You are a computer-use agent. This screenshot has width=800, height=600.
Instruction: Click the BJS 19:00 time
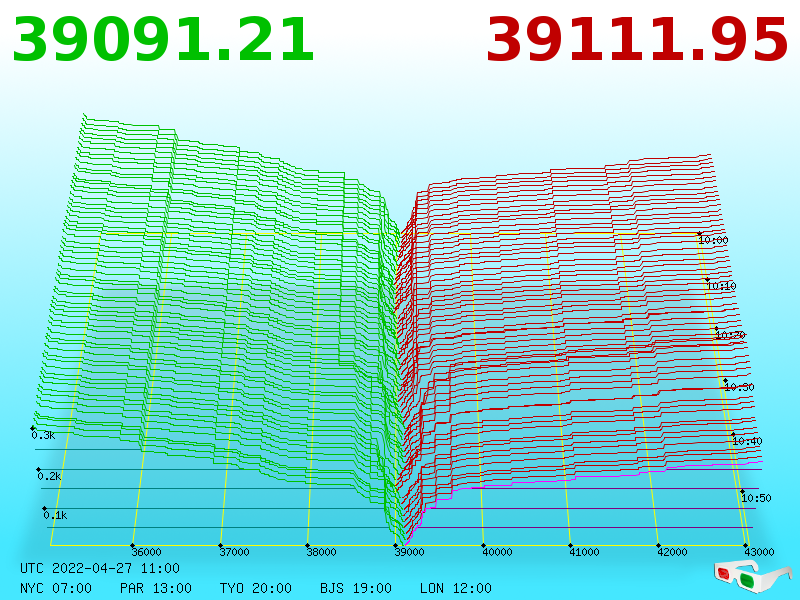(356, 588)
